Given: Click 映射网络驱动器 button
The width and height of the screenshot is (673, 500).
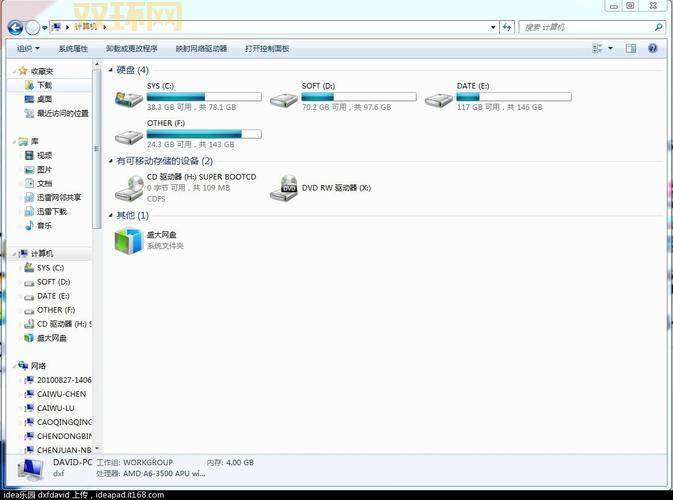Looking at the screenshot, I should [x=201, y=48].
